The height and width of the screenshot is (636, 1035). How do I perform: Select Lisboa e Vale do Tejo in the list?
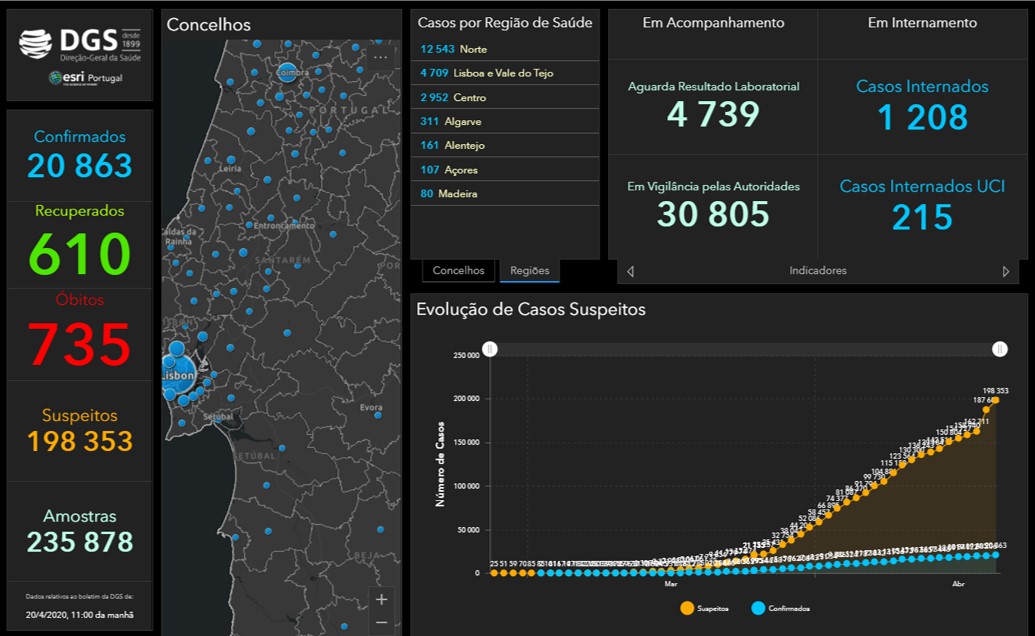505,73
